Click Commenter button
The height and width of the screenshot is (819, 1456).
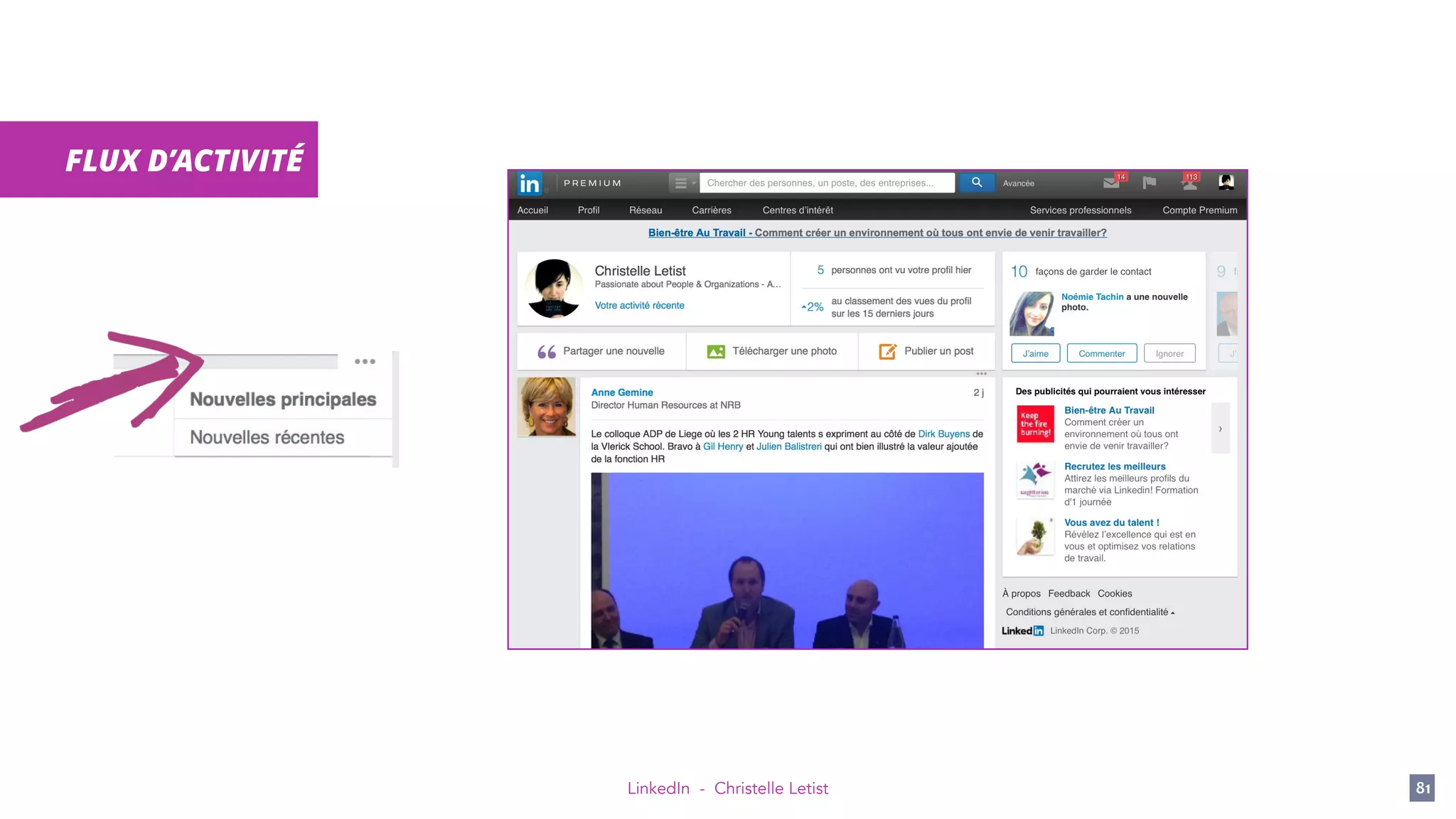click(1101, 353)
